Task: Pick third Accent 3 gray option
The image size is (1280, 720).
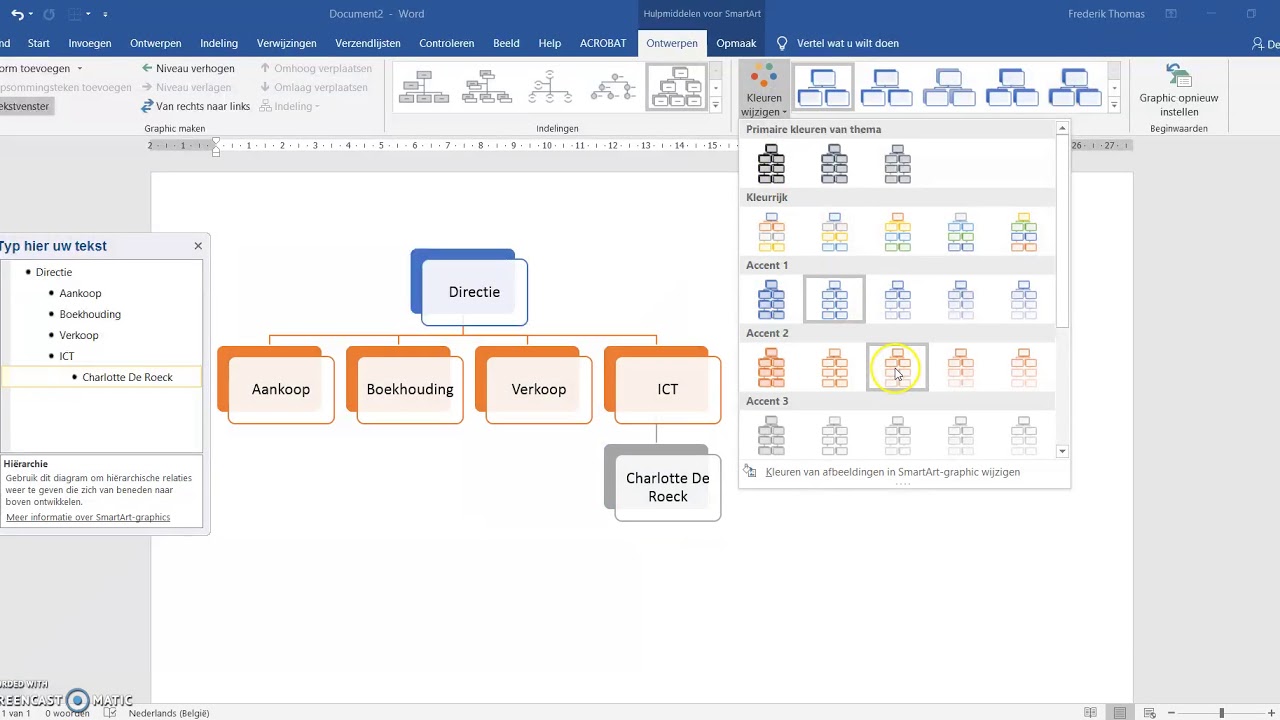Action: point(897,436)
